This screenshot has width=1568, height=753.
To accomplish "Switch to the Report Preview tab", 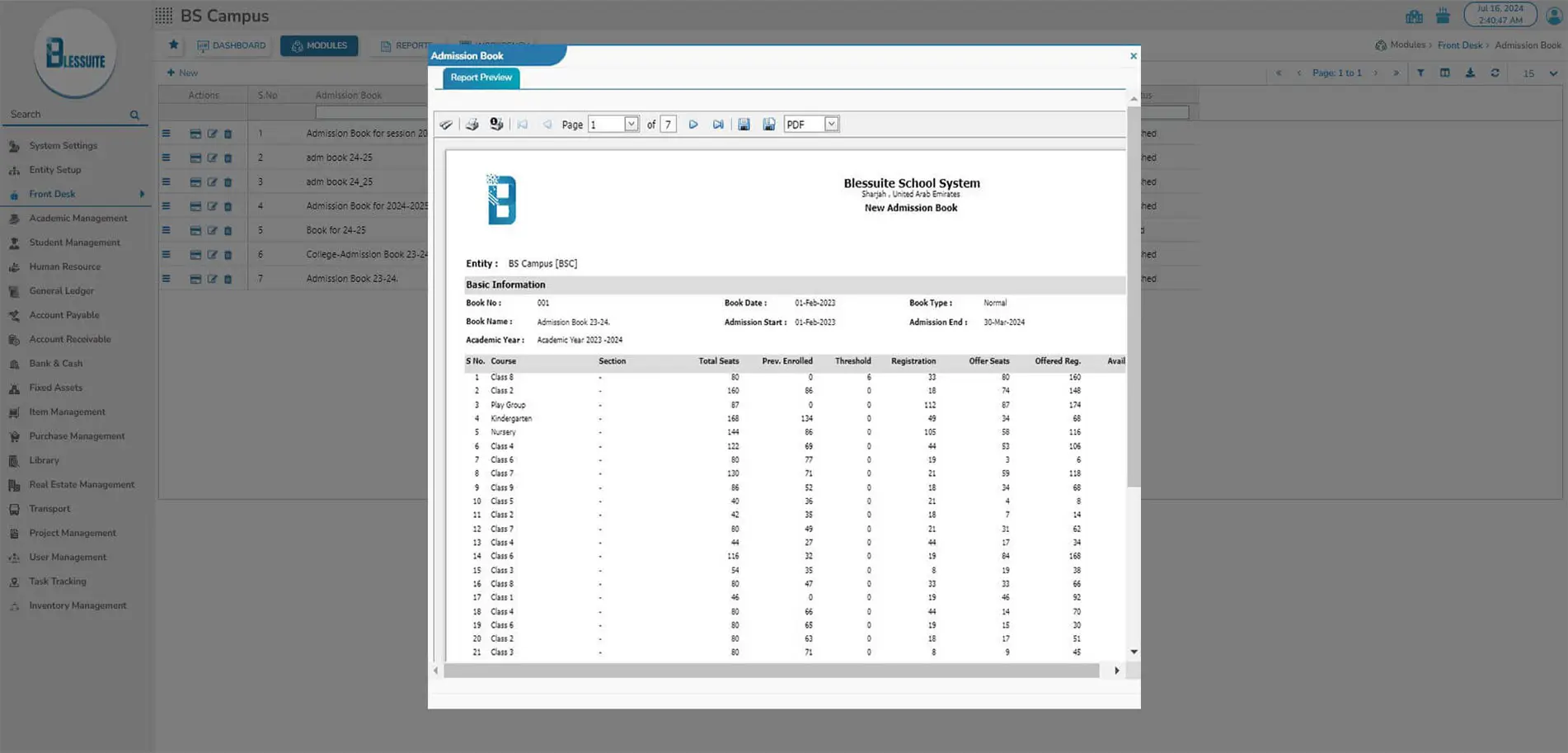I will pyautogui.click(x=481, y=78).
